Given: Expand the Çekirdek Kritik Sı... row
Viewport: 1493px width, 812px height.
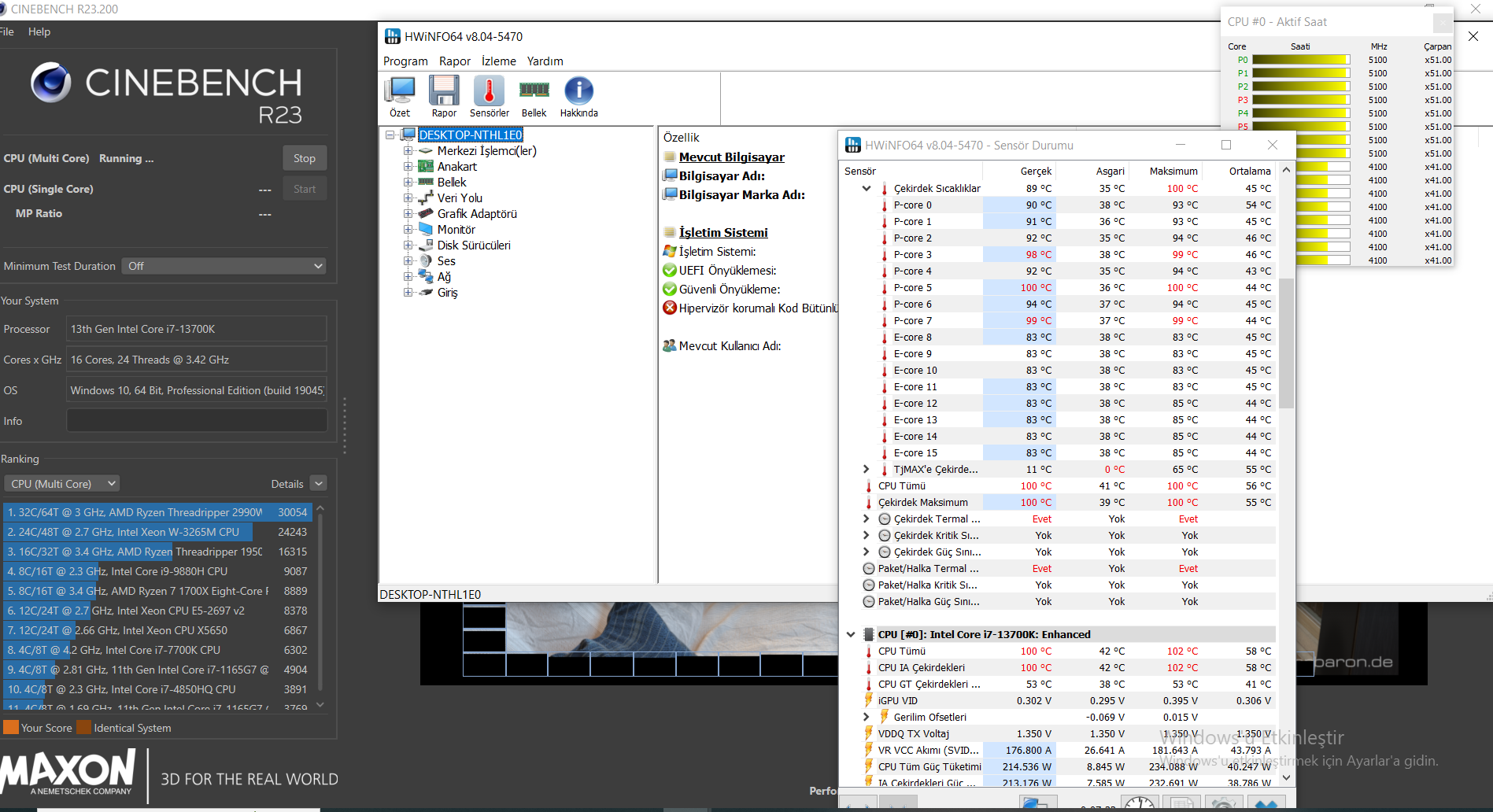Looking at the screenshot, I should point(867,535).
